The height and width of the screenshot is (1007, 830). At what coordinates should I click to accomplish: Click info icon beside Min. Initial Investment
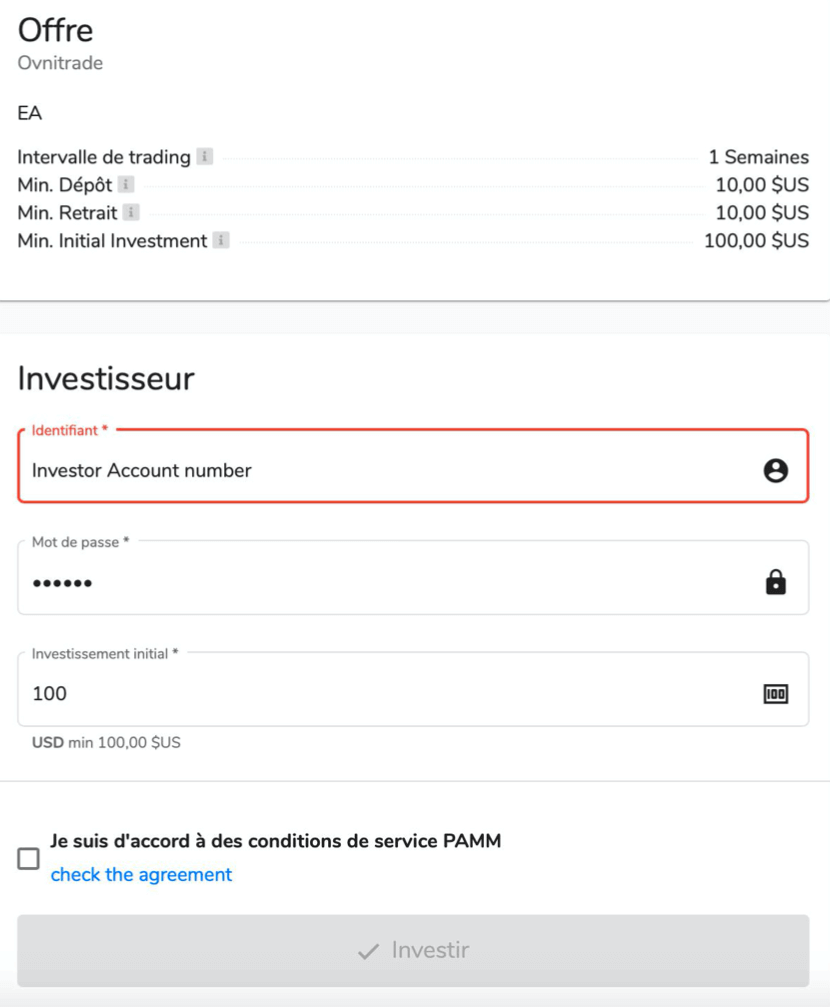[221, 241]
